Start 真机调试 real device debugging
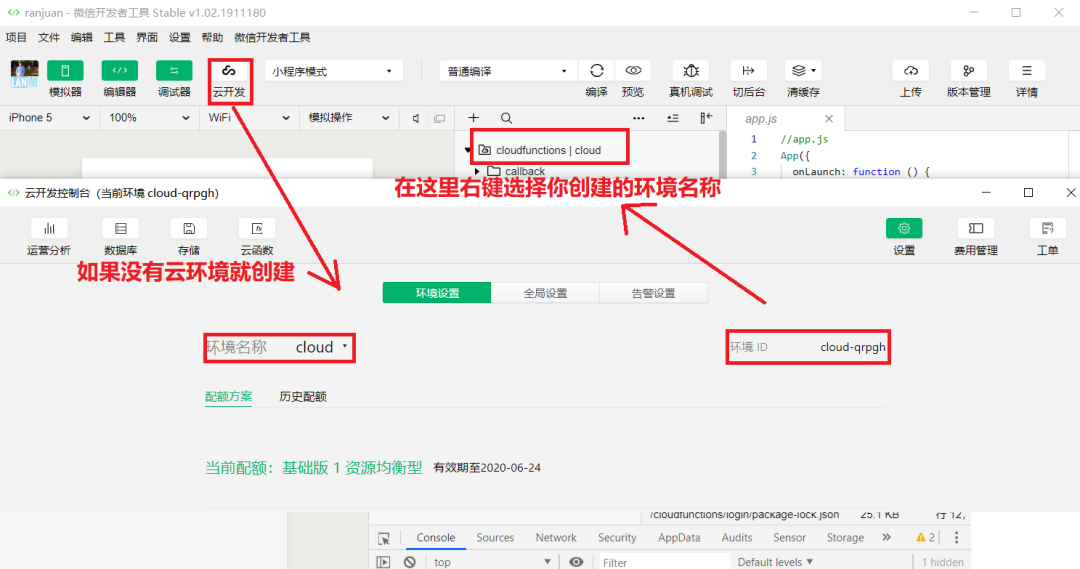Screen dimensions: 1080x569 click(691, 71)
